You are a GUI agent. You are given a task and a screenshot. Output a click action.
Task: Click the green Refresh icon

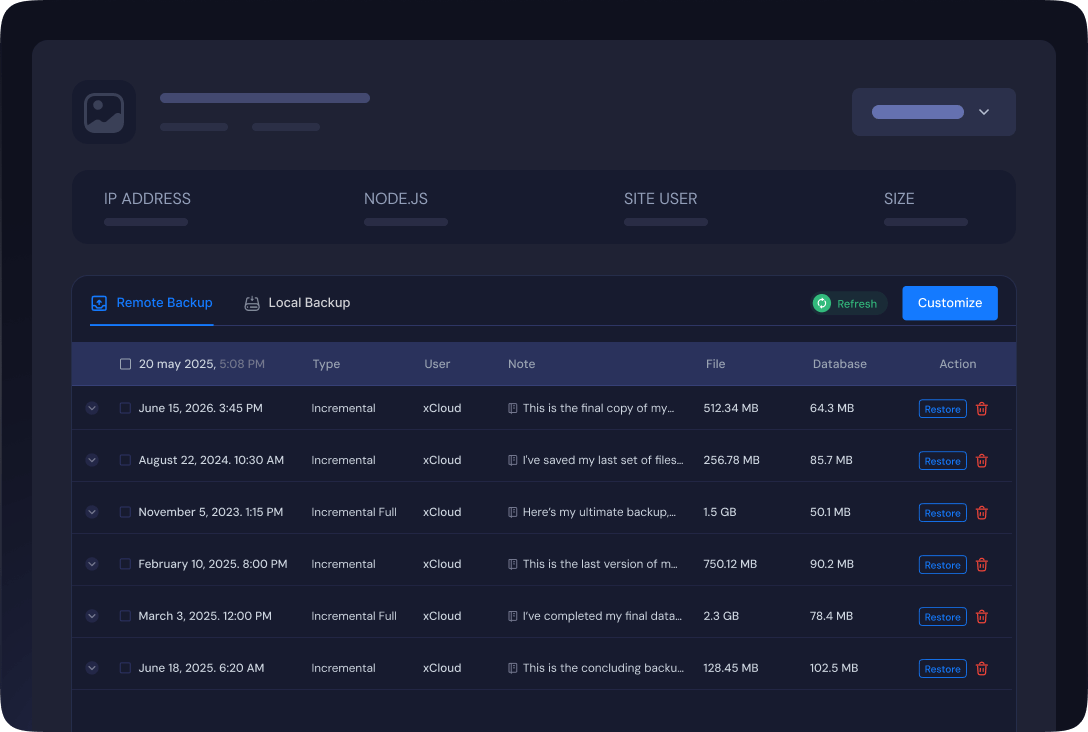click(x=822, y=303)
